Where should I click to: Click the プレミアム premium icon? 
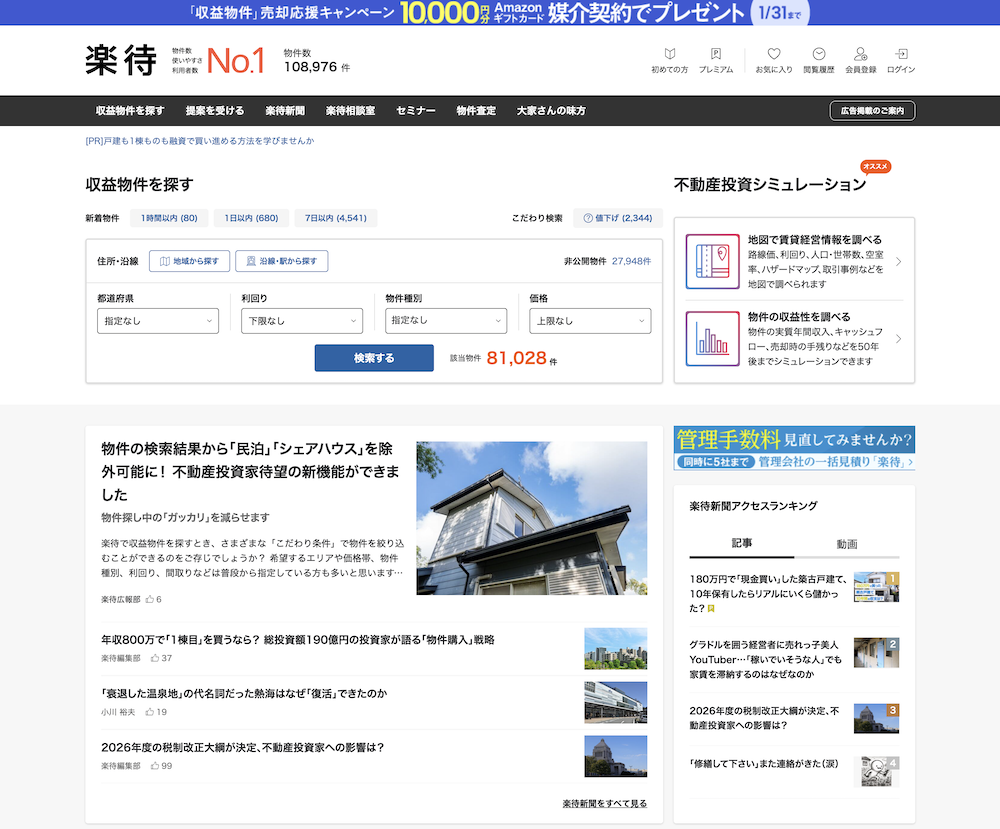click(717, 58)
